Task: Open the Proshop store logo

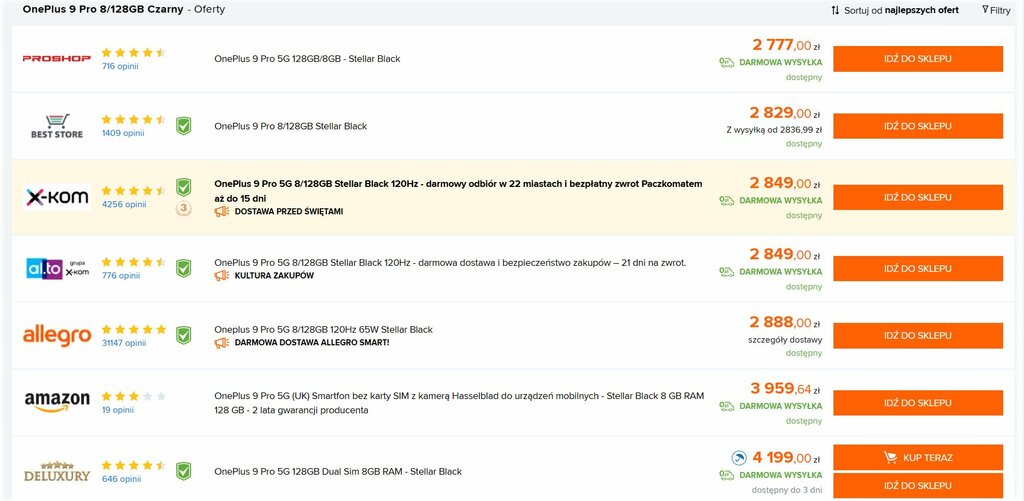Action: click(57, 59)
